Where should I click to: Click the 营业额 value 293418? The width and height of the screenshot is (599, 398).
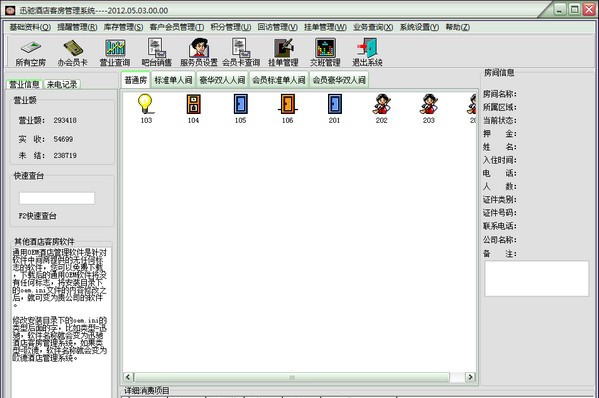[65, 120]
